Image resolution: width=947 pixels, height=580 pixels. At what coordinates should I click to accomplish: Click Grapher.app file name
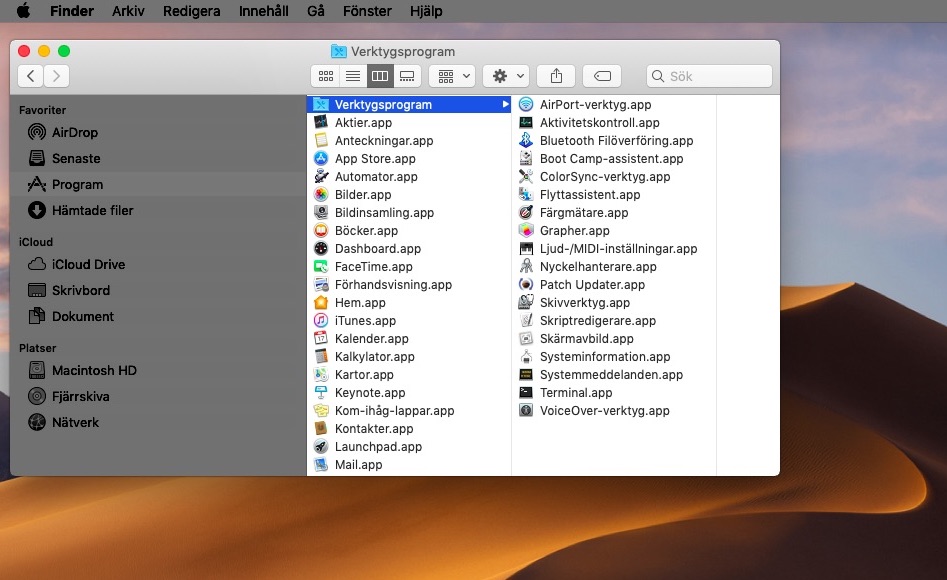(574, 231)
